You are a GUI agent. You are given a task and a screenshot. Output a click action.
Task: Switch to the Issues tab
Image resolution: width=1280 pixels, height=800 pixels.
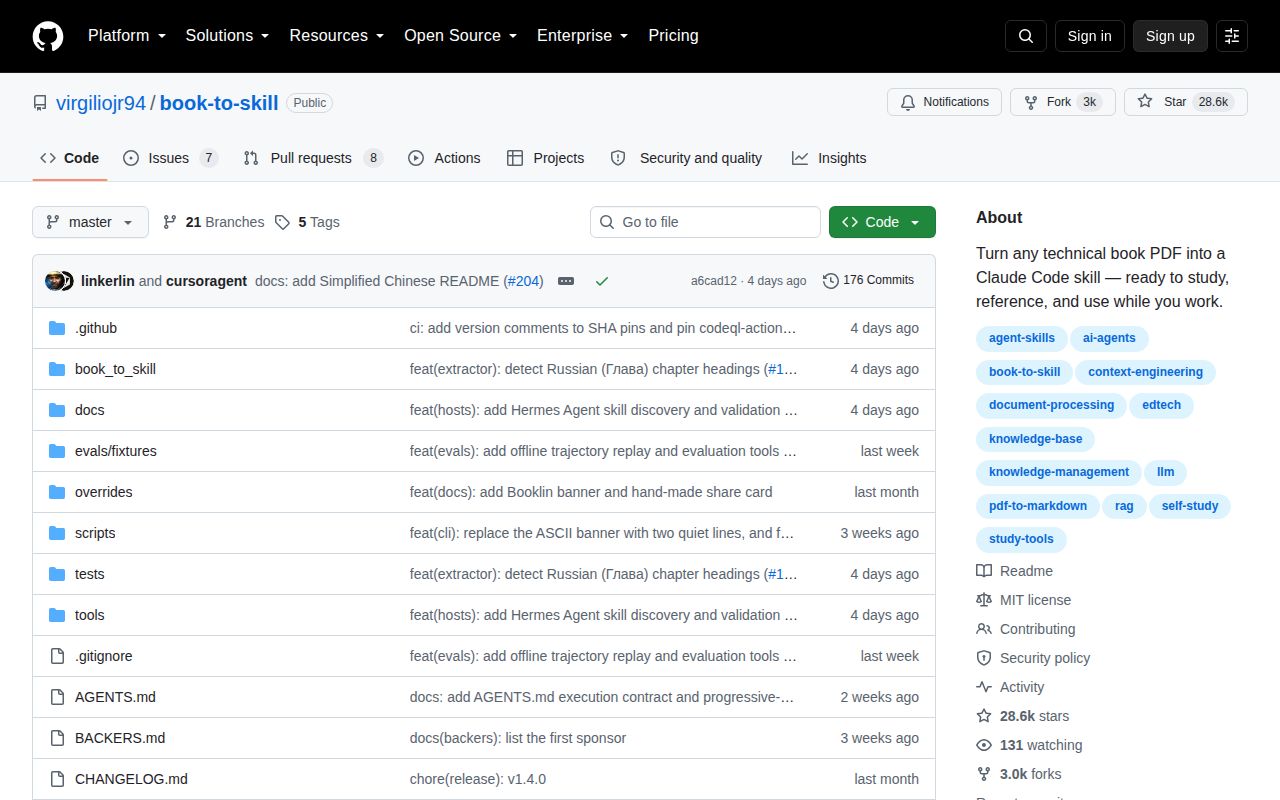[170, 158]
